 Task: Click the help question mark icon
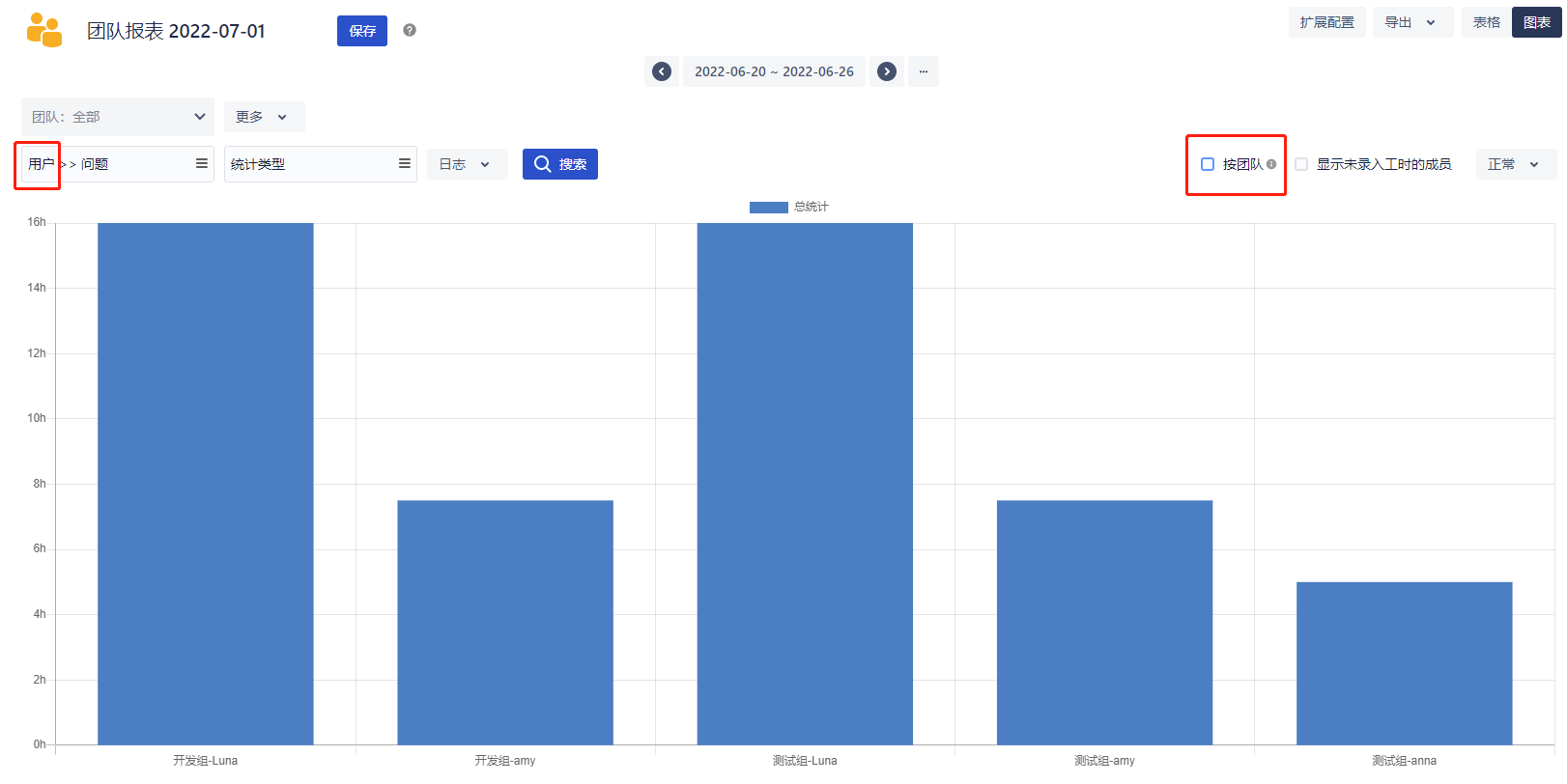410,30
